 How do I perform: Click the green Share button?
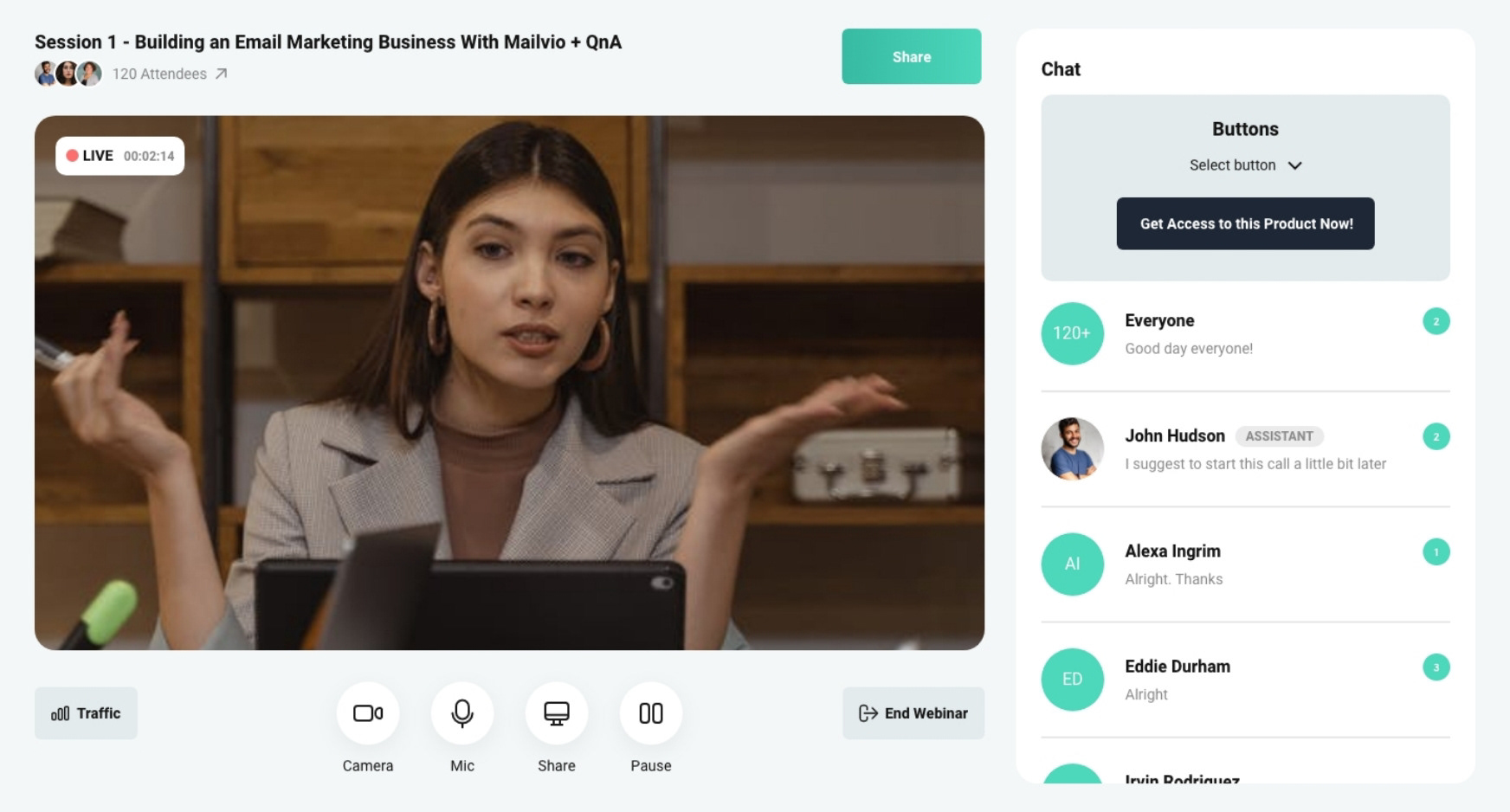[x=912, y=56]
